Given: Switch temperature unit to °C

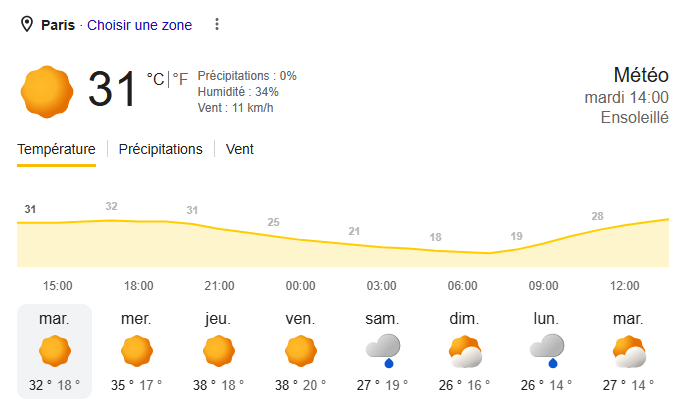Looking at the screenshot, I should tap(155, 79).
